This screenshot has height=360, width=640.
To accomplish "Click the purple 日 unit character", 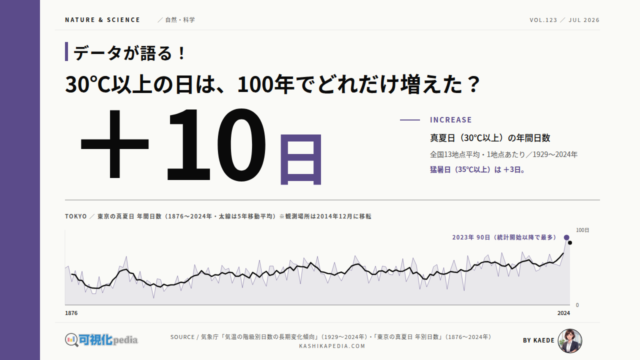I will pyautogui.click(x=301, y=160).
